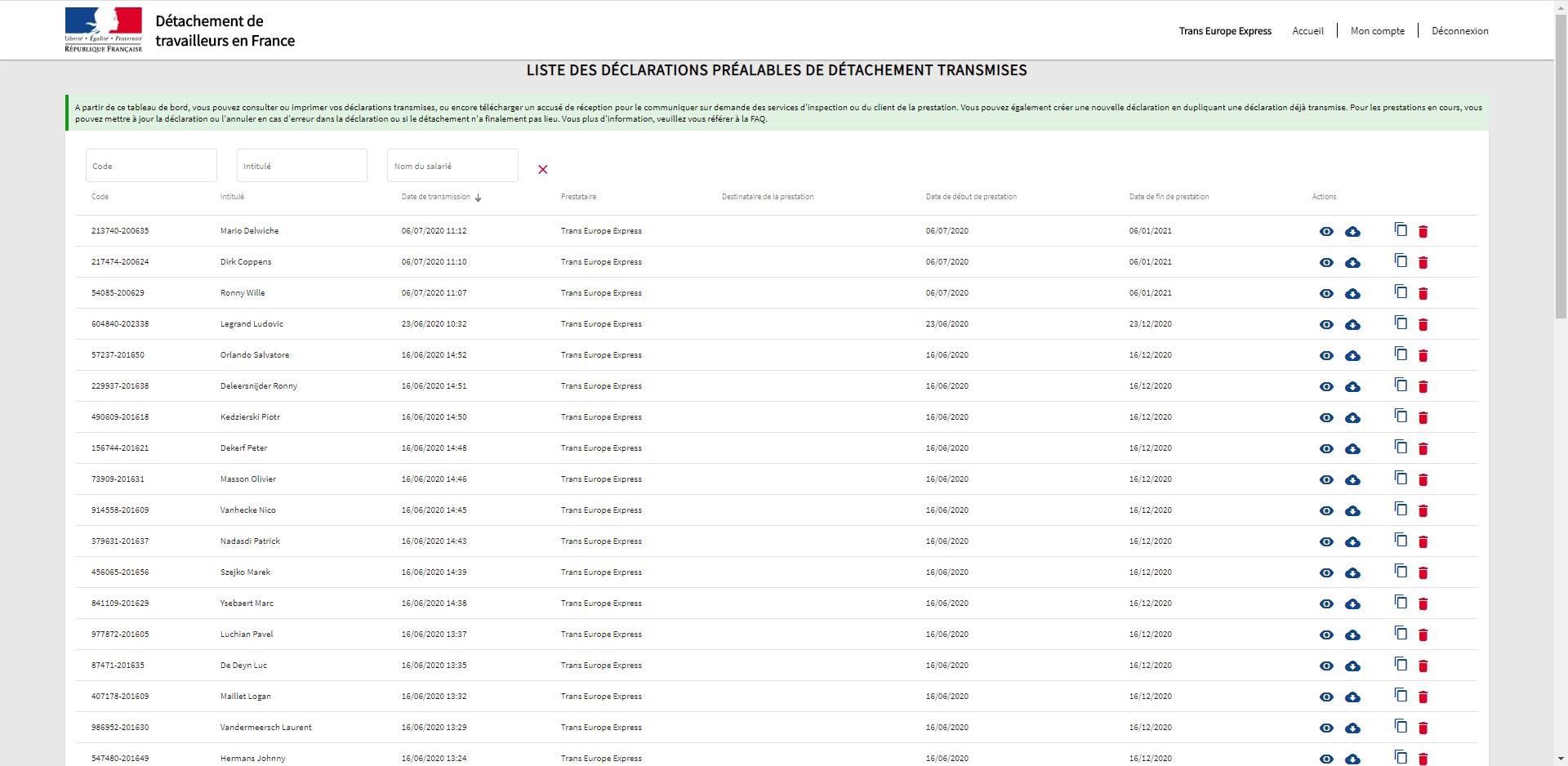Duplicate the Orlando Salvatore declaration
The width and height of the screenshot is (1568, 766).
[1401, 354]
